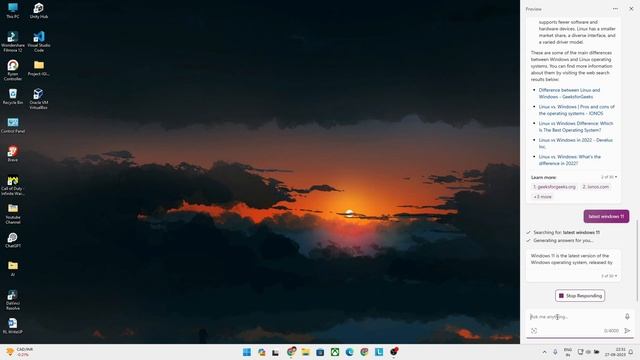This screenshot has width=640, height=360.
Task: Open the notifications bell in taskbar
Action: [x=631, y=352]
